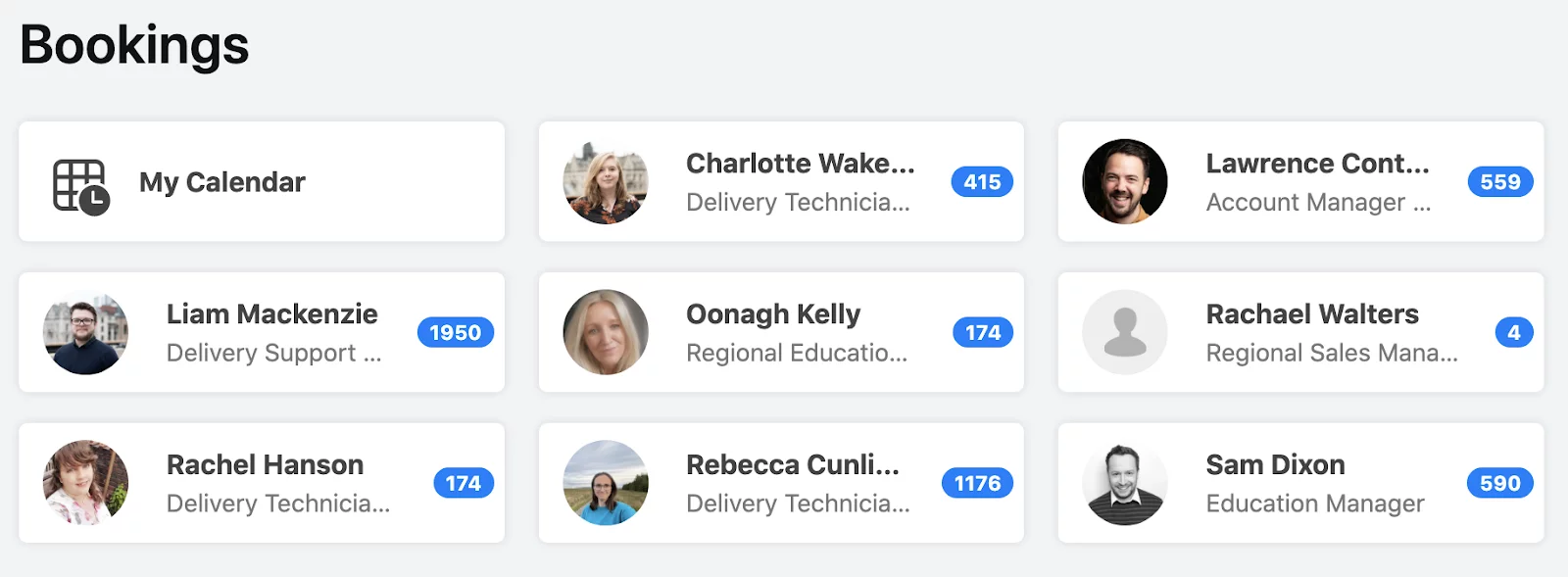Click the 590 badge for Sam Dixon

point(1500,484)
